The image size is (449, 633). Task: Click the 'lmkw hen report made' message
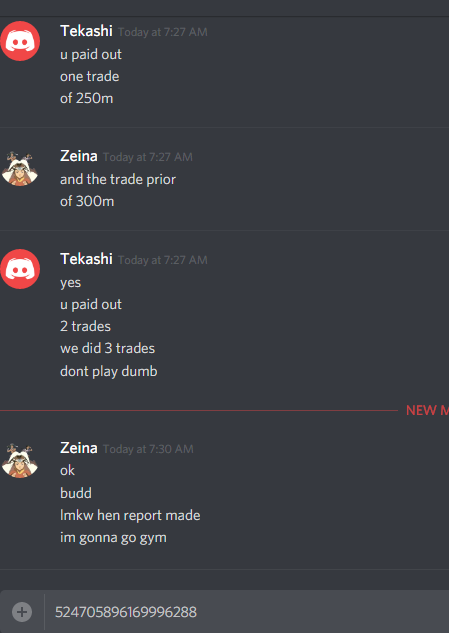coord(130,516)
